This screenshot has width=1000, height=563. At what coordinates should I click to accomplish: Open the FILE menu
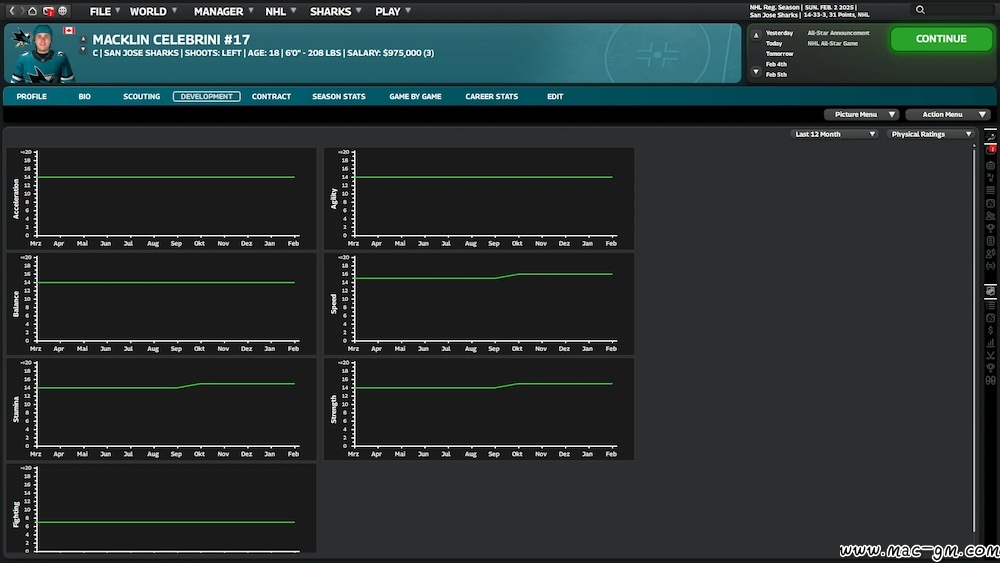(x=105, y=11)
